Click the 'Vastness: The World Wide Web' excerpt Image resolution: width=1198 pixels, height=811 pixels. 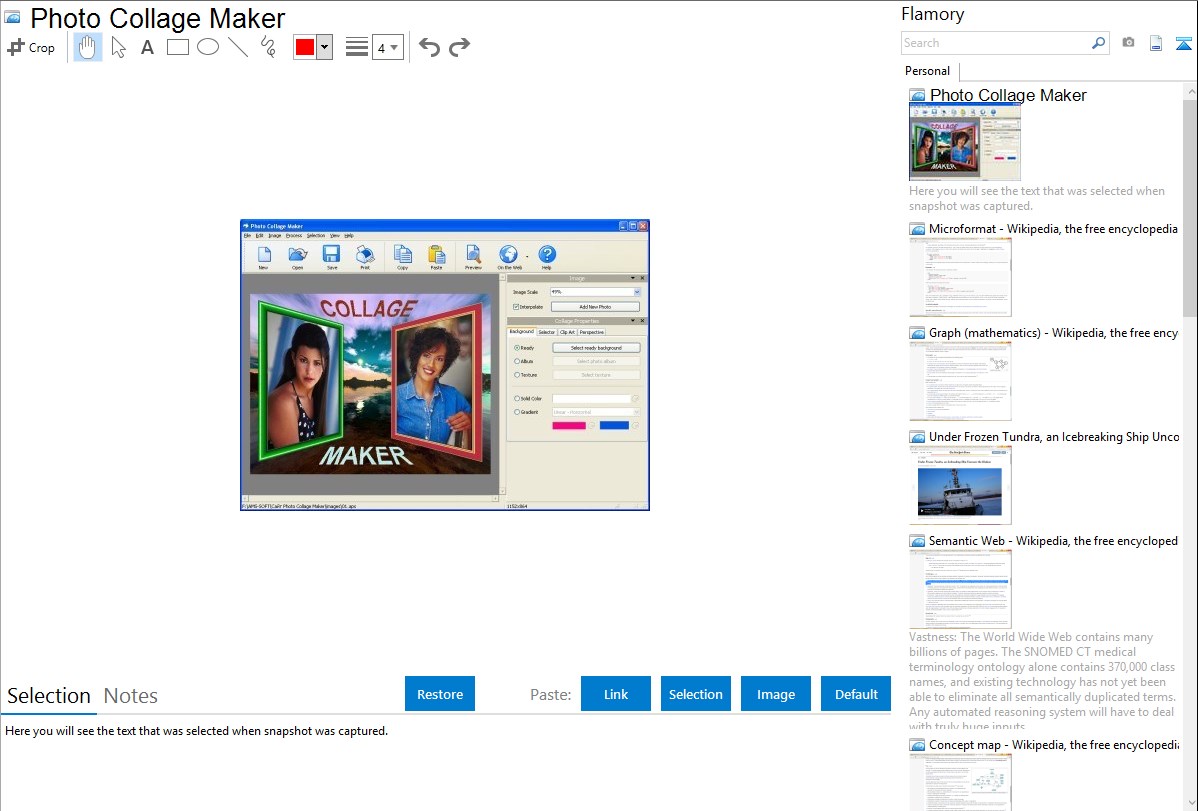(1043, 682)
